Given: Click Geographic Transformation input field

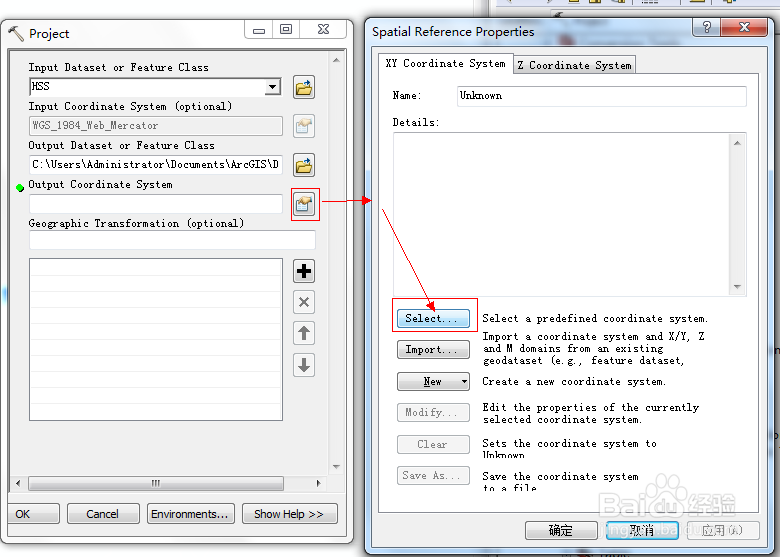Looking at the screenshot, I should tap(172, 240).
